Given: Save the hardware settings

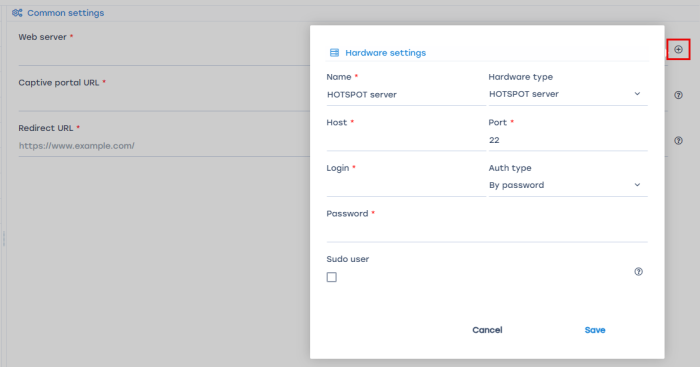Looking at the screenshot, I should click(595, 330).
